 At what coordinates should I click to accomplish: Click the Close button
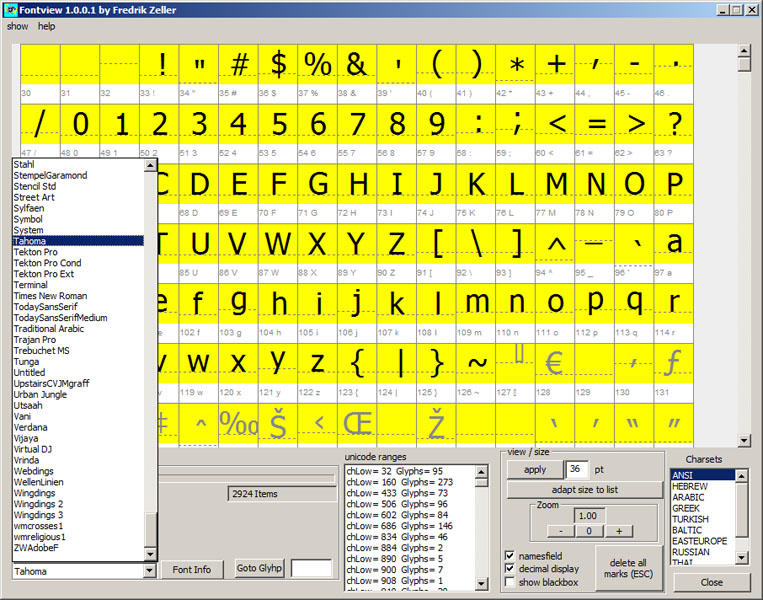click(711, 582)
